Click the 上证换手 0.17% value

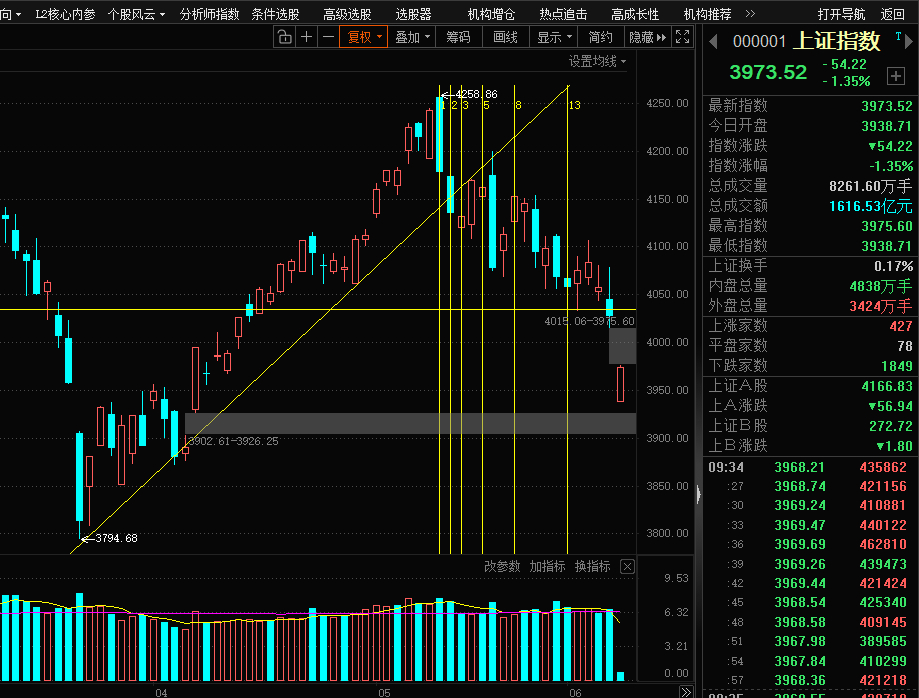click(x=893, y=267)
